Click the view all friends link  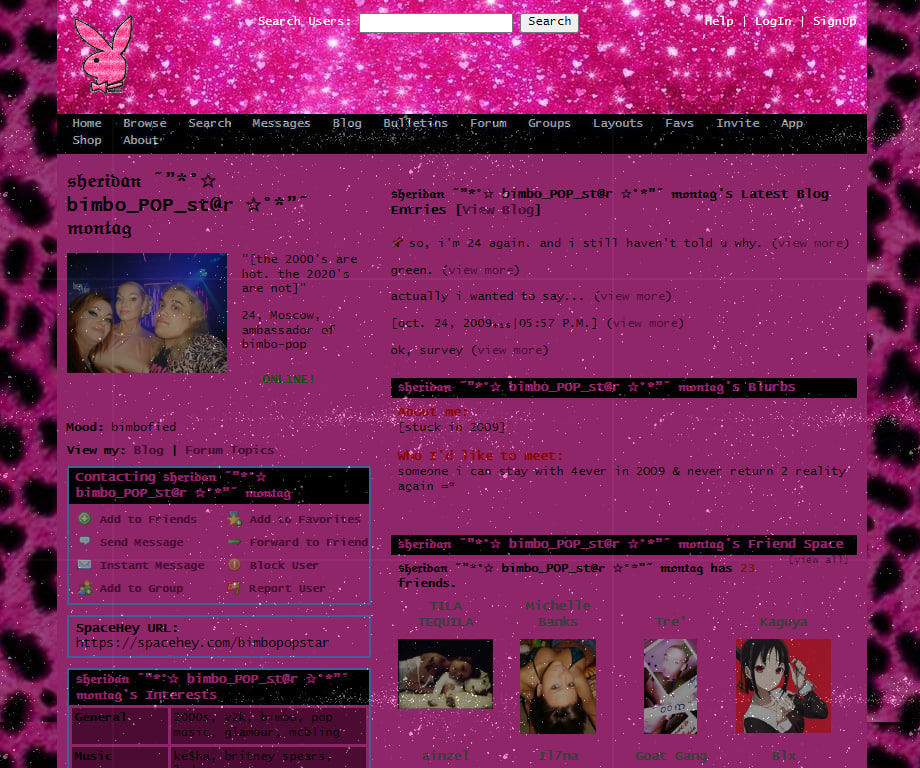tap(818, 559)
